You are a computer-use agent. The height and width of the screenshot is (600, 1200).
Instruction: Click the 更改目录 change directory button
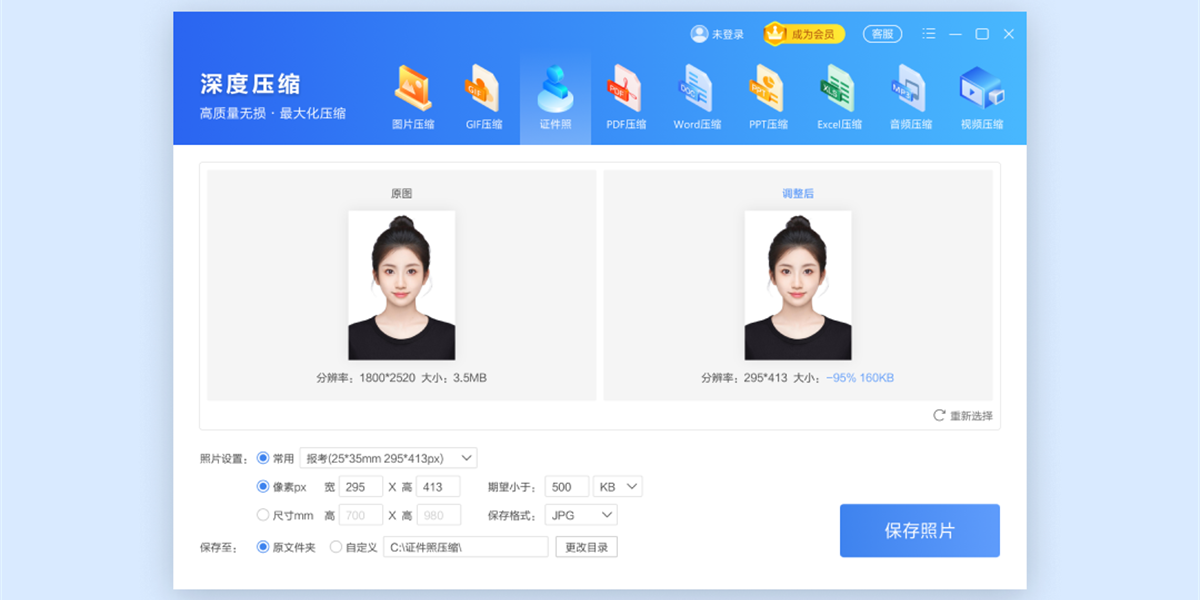[586, 547]
